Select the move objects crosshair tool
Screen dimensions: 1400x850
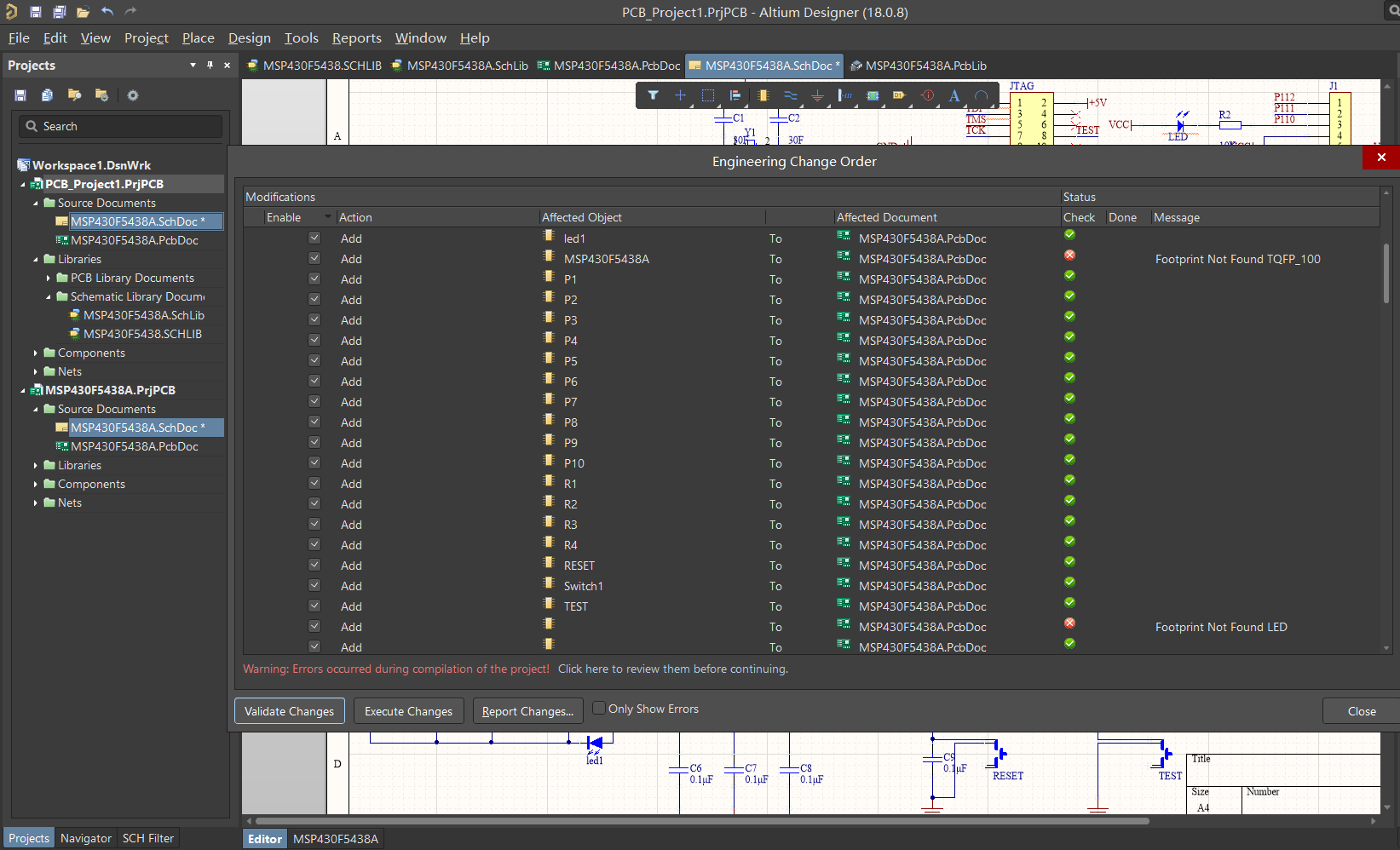[680, 95]
